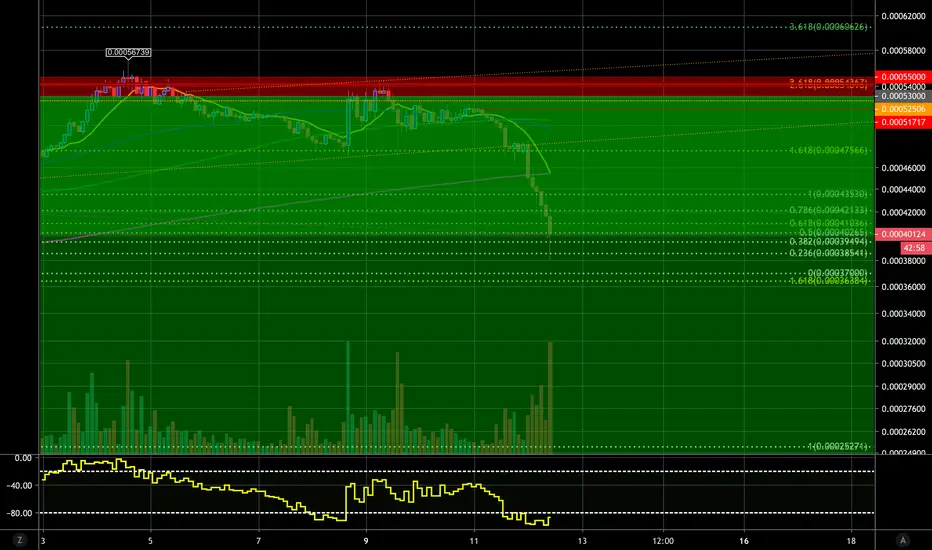
Task: Click the 0.00034000 axis price
Action: tap(903, 313)
